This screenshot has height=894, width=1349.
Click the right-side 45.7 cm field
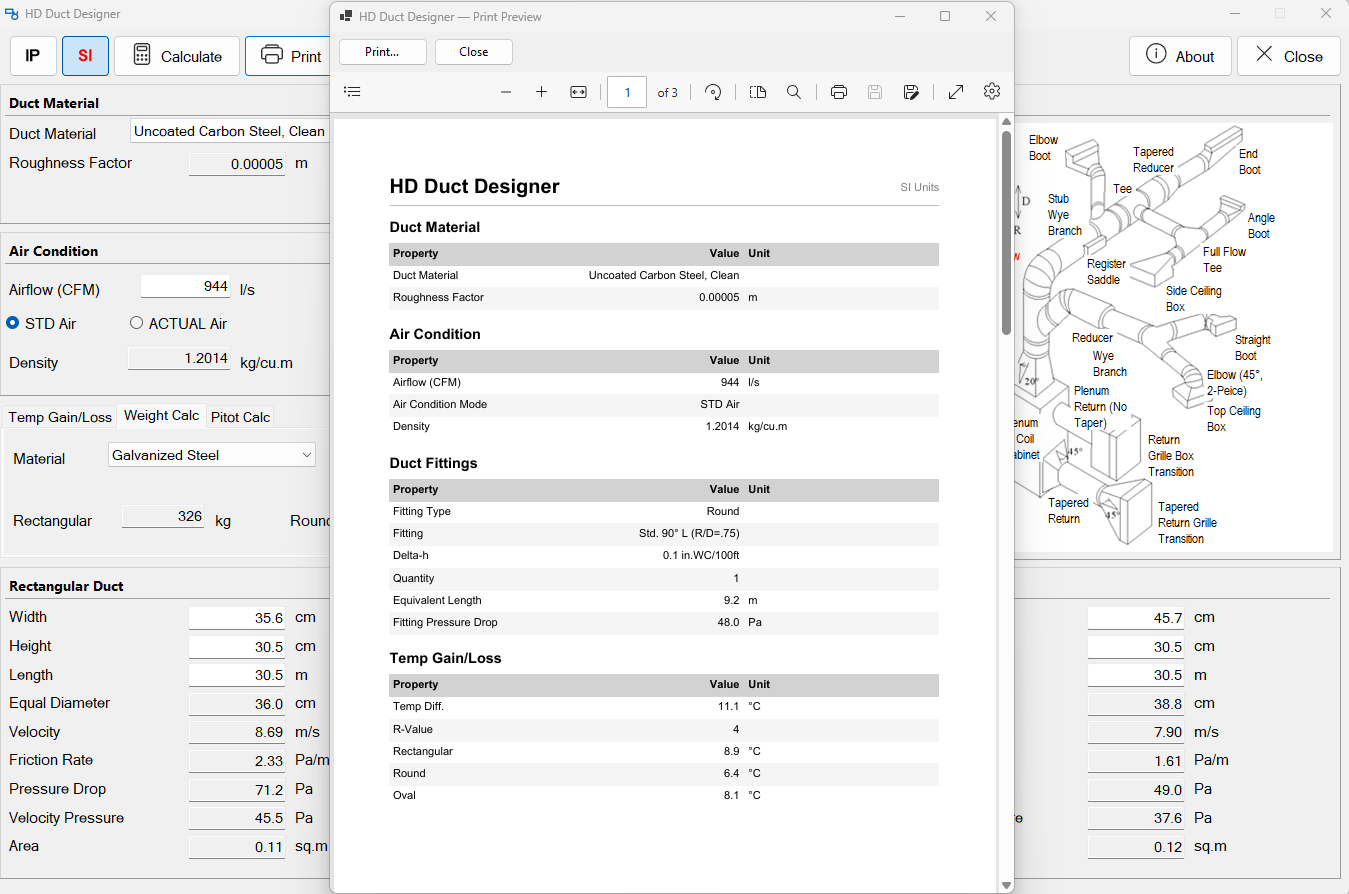point(1136,618)
